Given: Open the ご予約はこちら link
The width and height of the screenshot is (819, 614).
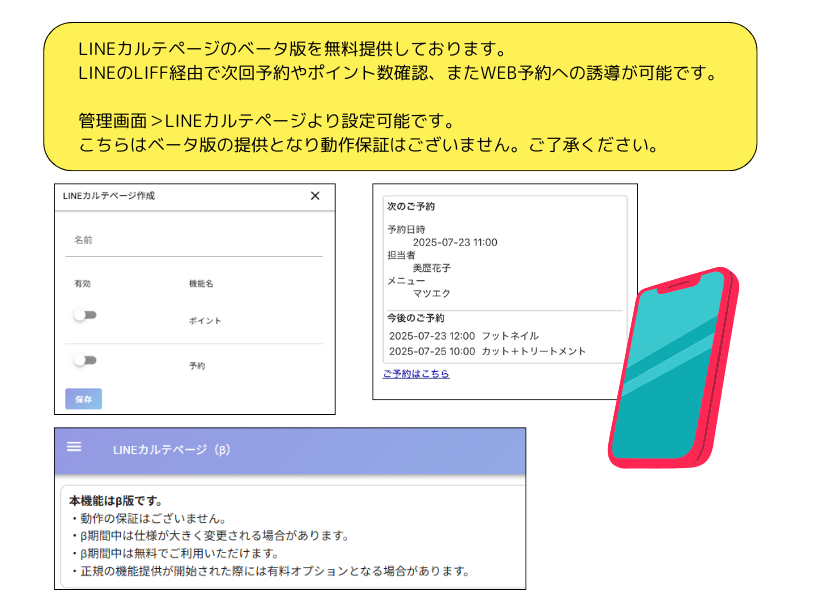Looking at the screenshot, I should click(x=416, y=374).
